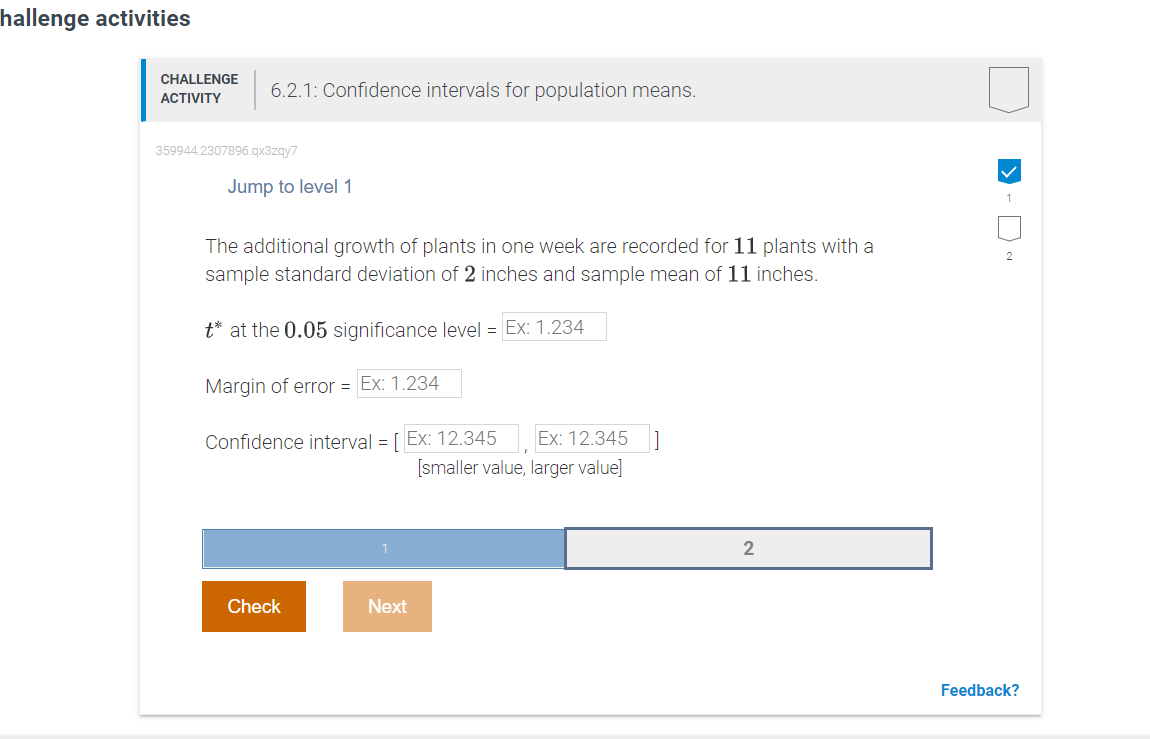1150x739 pixels.
Task: Click the "2" label under the empty badge
Action: [1008, 256]
